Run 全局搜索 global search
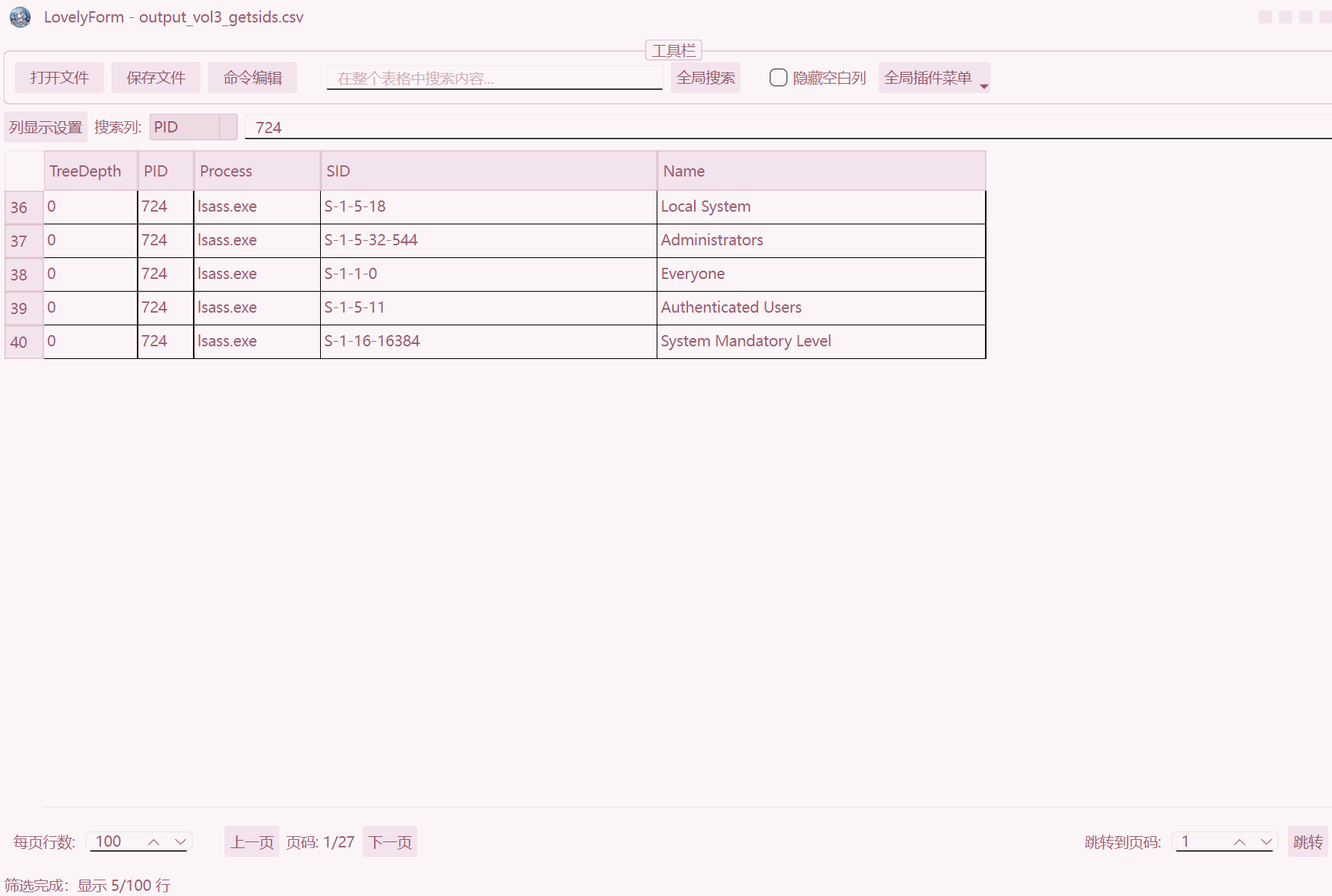Viewport: 1332px width, 896px height. tap(705, 78)
